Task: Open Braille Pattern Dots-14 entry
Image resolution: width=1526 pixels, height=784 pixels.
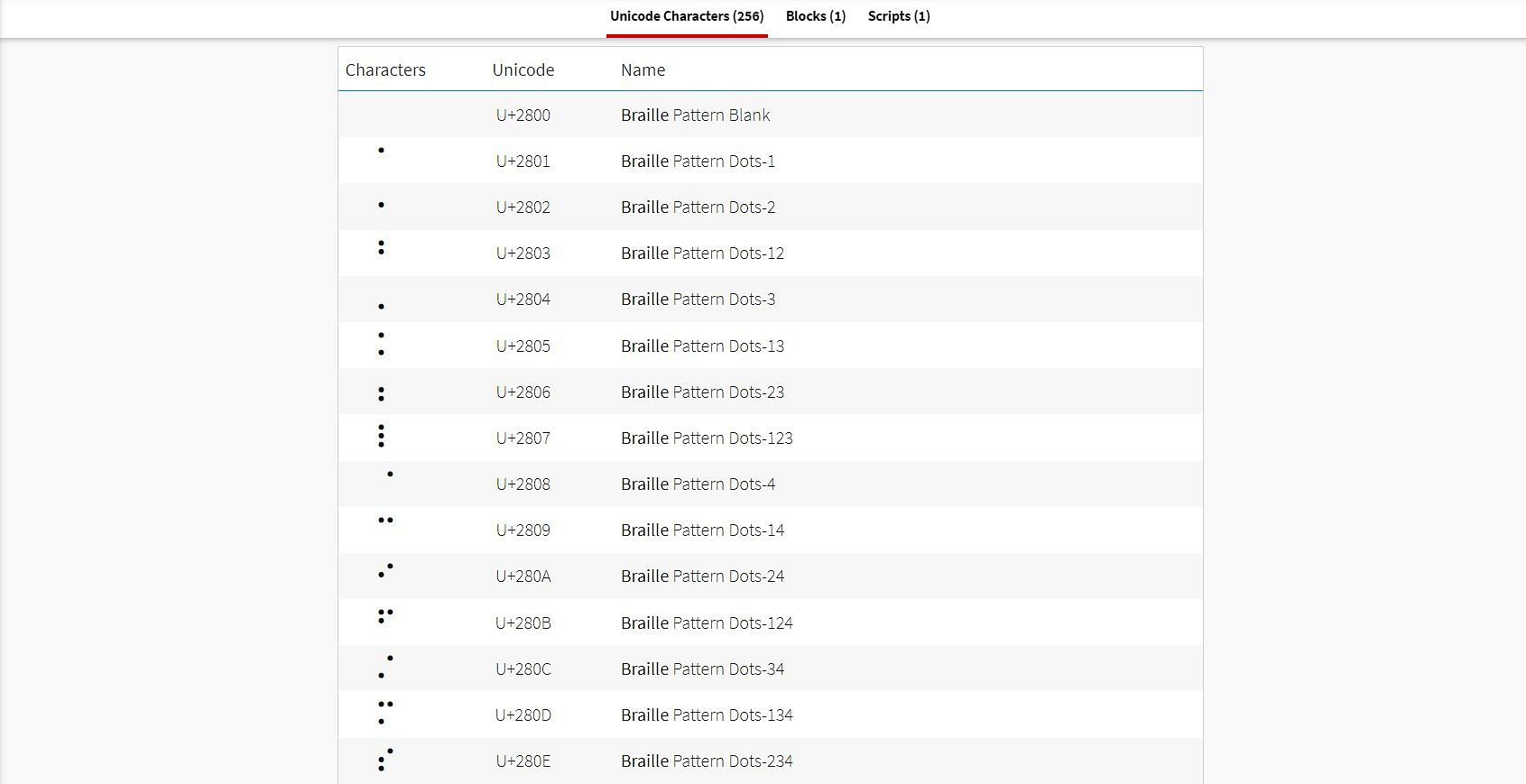Action: click(x=703, y=530)
